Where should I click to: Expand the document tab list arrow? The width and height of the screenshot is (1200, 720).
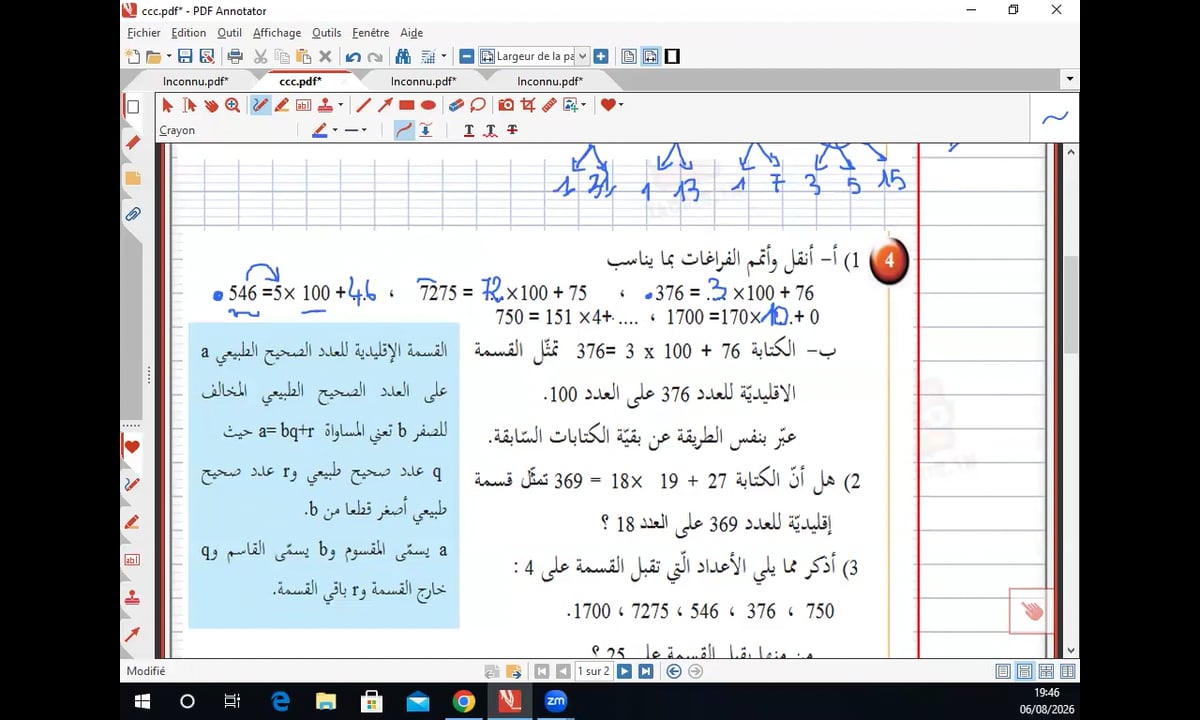pyautogui.click(x=1070, y=80)
